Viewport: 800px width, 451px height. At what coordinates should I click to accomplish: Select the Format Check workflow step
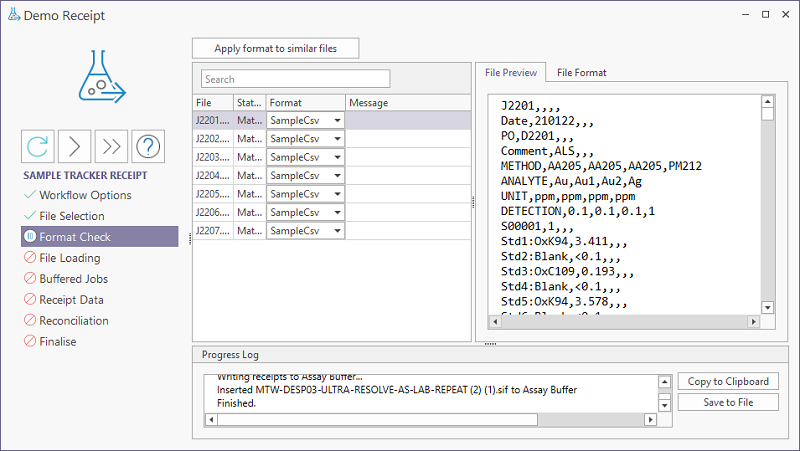pyautogui.click(x=75, y=237)
